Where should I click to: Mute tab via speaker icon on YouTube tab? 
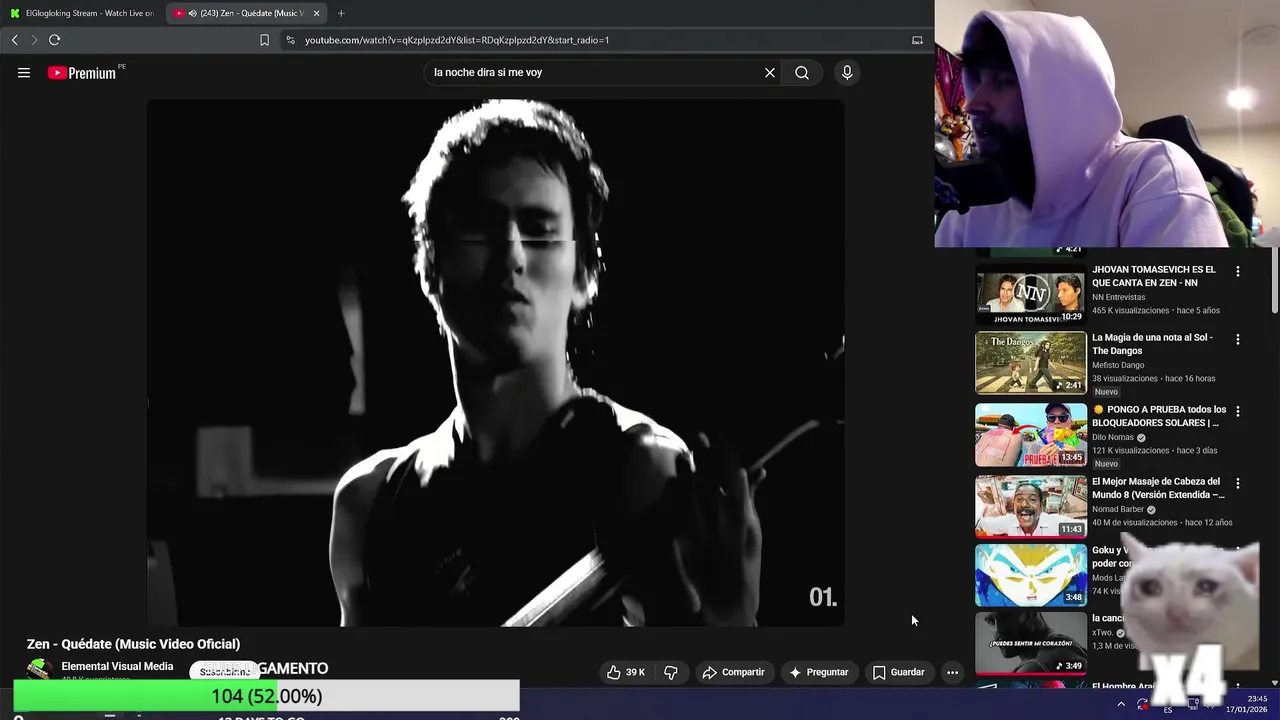pos(192,13)
